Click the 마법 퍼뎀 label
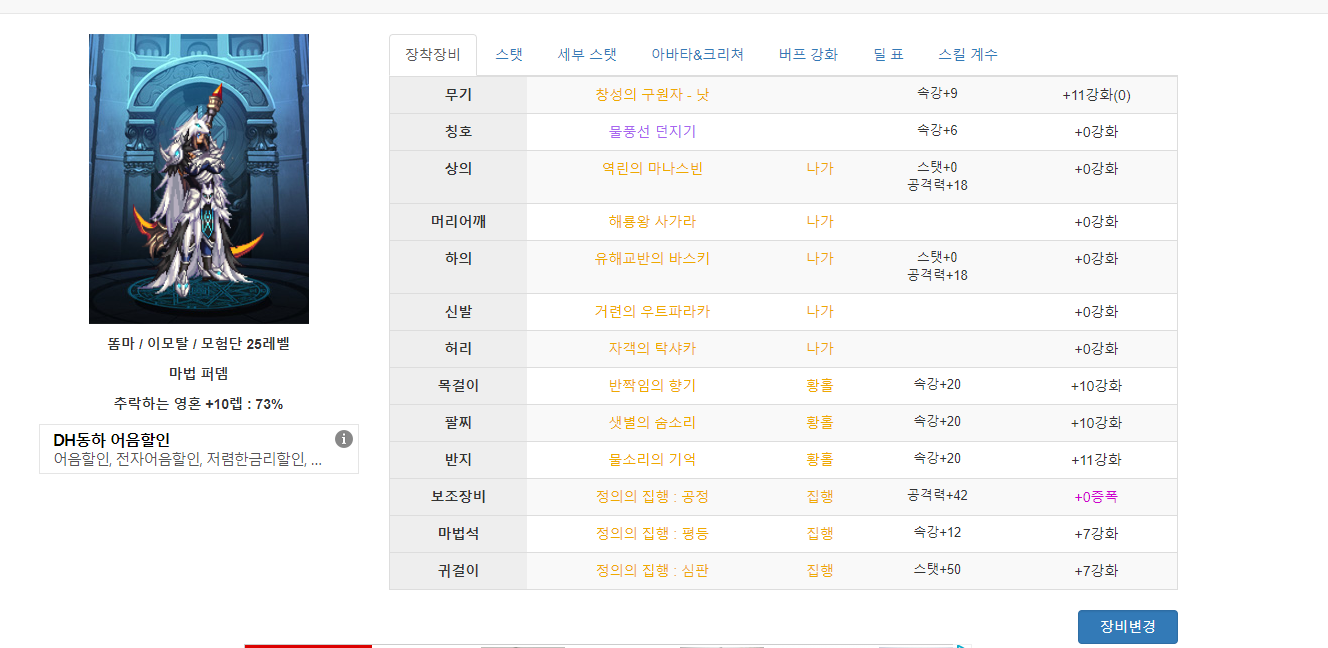This screenshot has height=648, width=1328. point(199,374)
